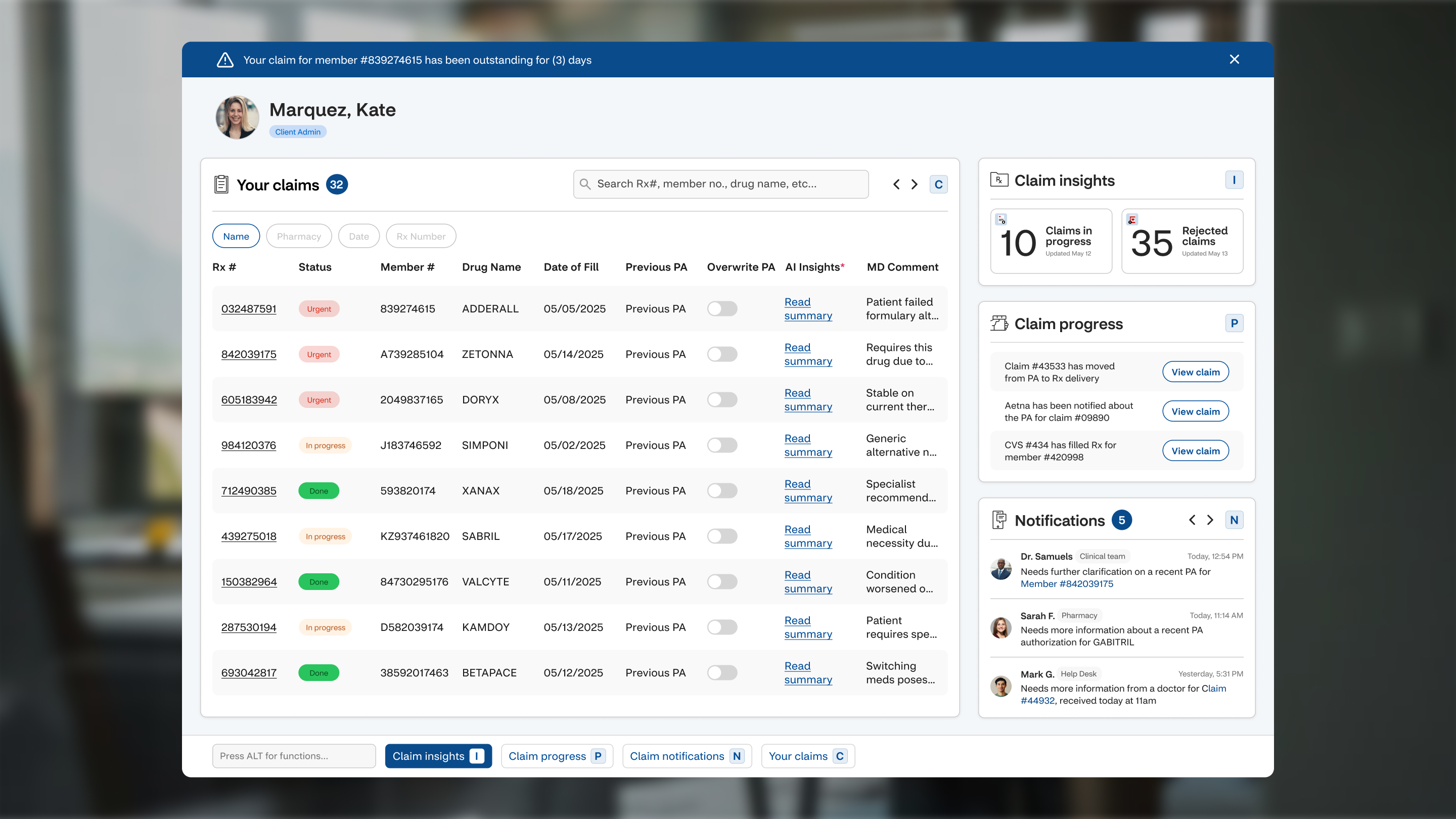Click the warning triangle icon in banner
This screenshot has height=819, width=1456.
tap(225, 60)
